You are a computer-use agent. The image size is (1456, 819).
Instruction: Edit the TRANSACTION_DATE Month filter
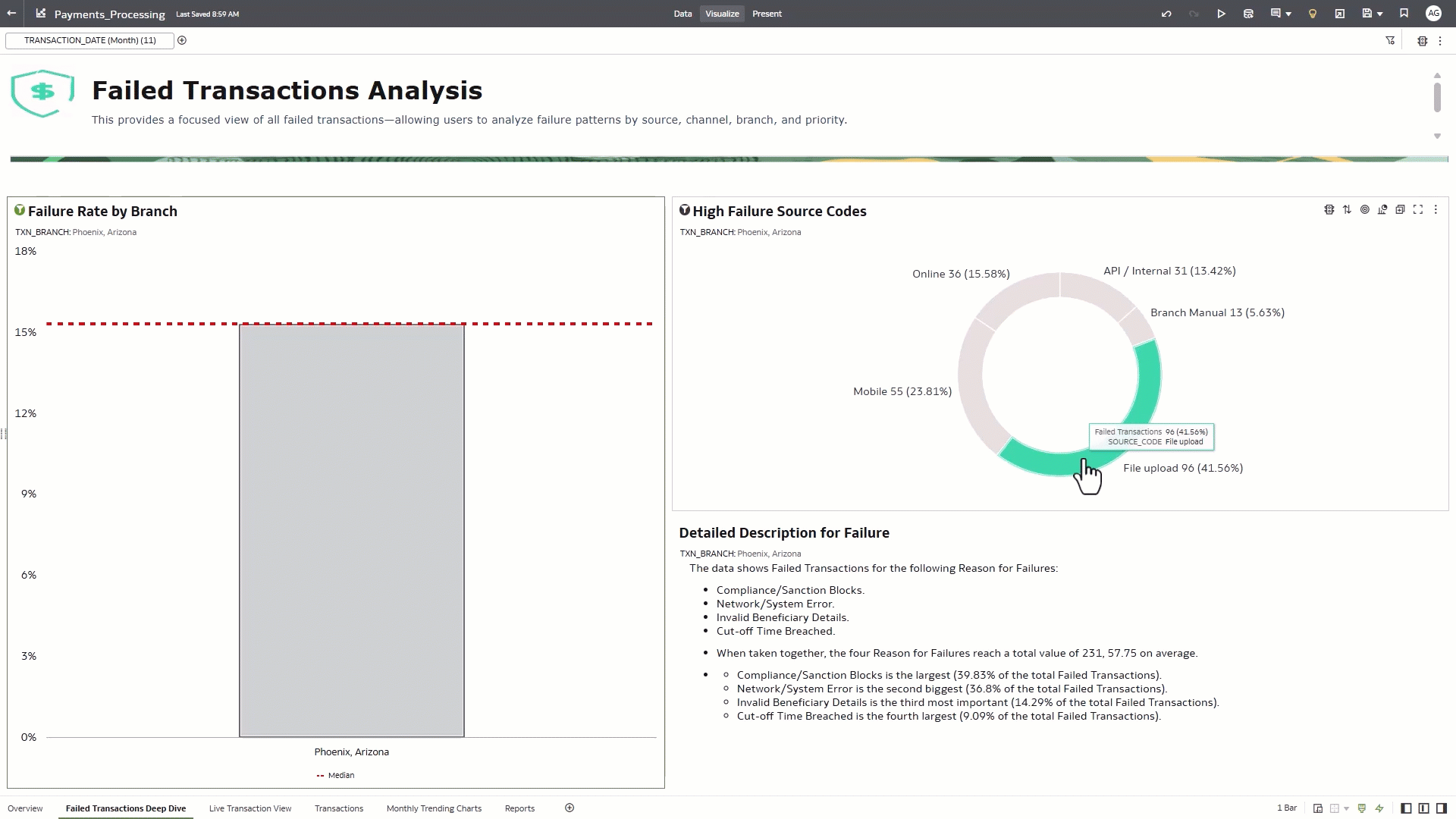(x=89, y=40)
